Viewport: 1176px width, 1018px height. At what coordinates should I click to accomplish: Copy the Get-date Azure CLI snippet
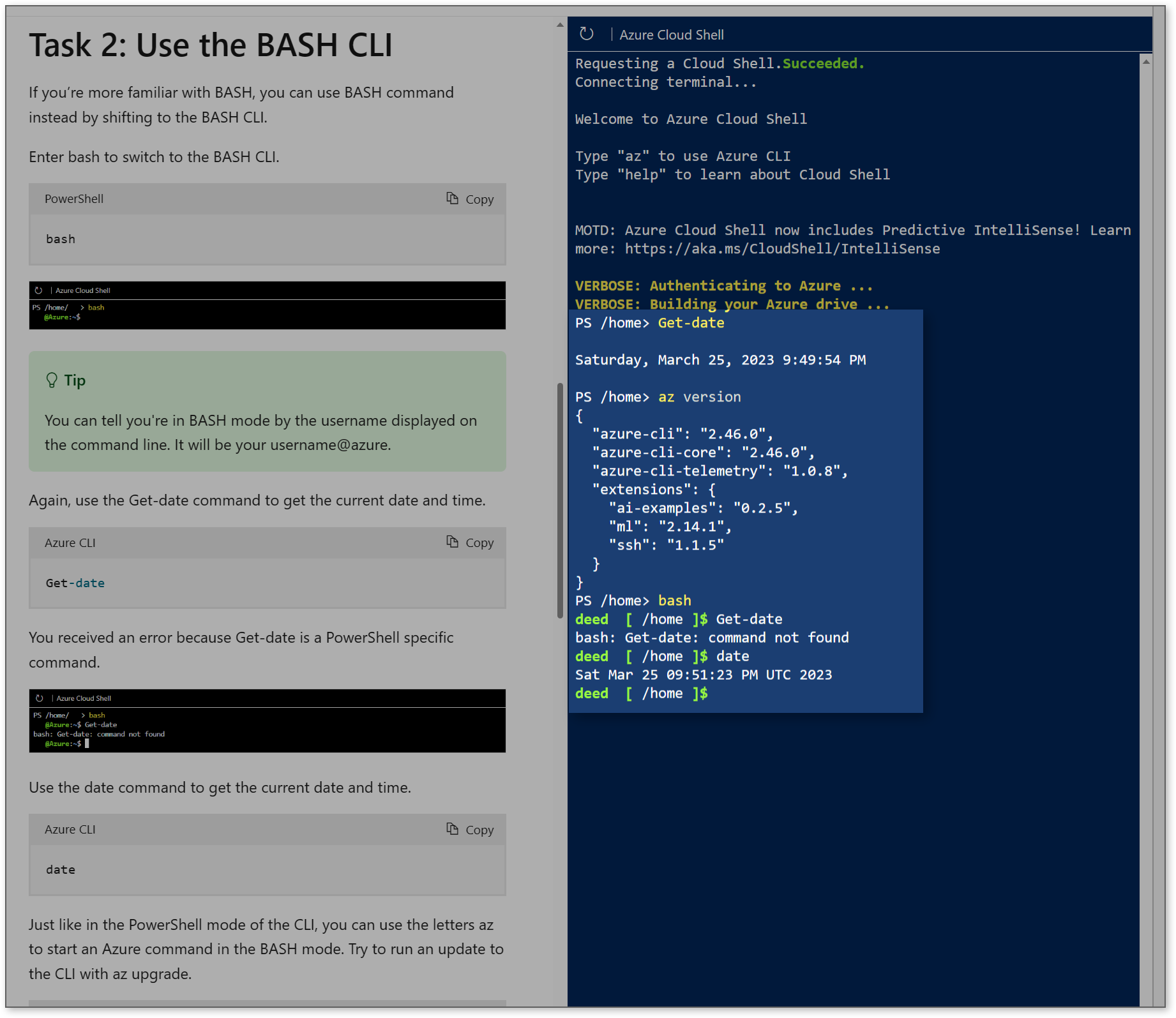coord(470,543)
